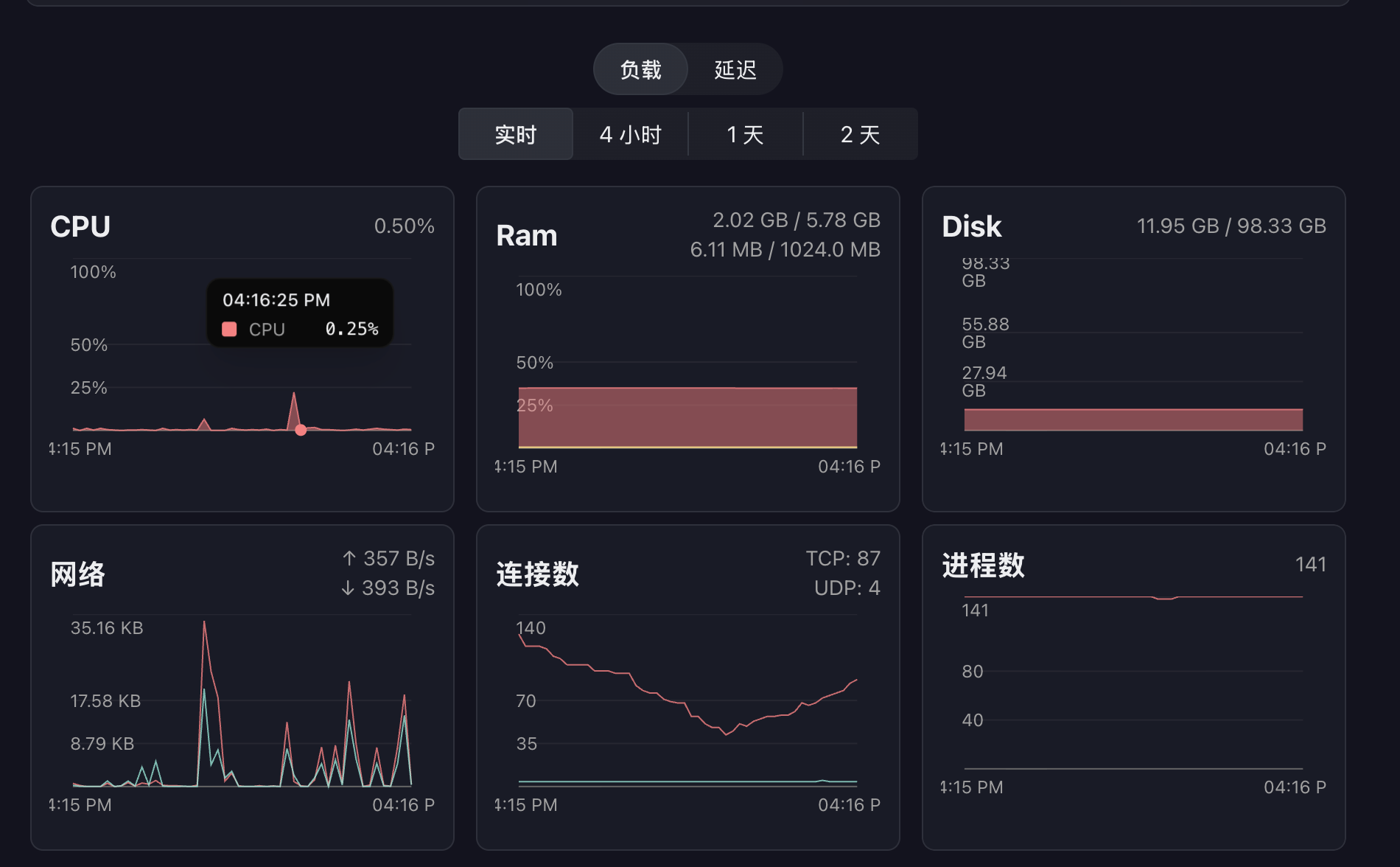The width and height of the screenshot is (1400, 867).
Task: Switch to the 延迟 view
Action: 735,70
